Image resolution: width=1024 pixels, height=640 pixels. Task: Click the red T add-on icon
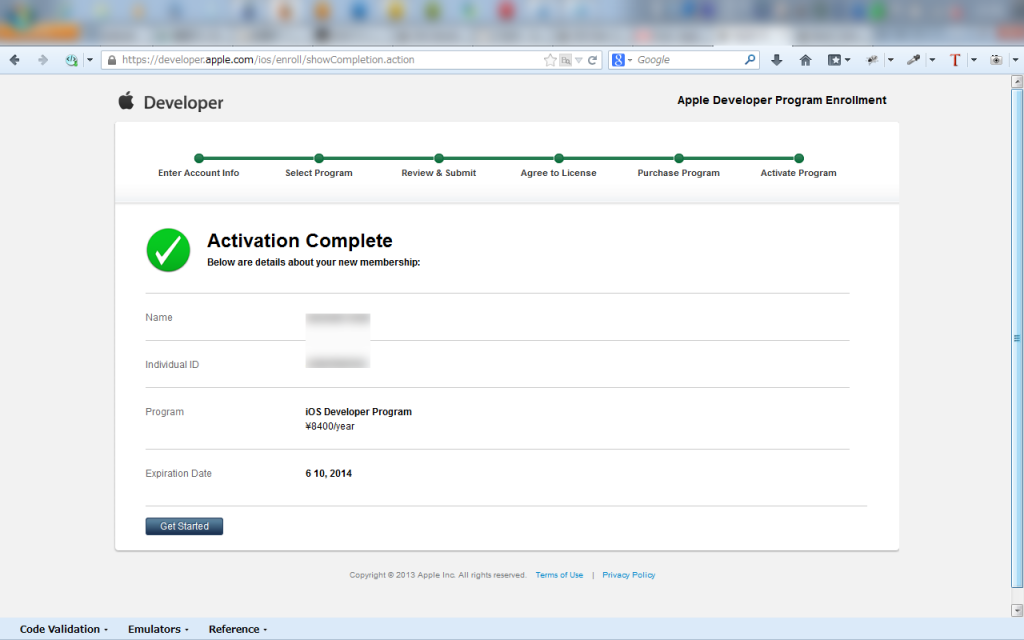(x=955, y=60)
